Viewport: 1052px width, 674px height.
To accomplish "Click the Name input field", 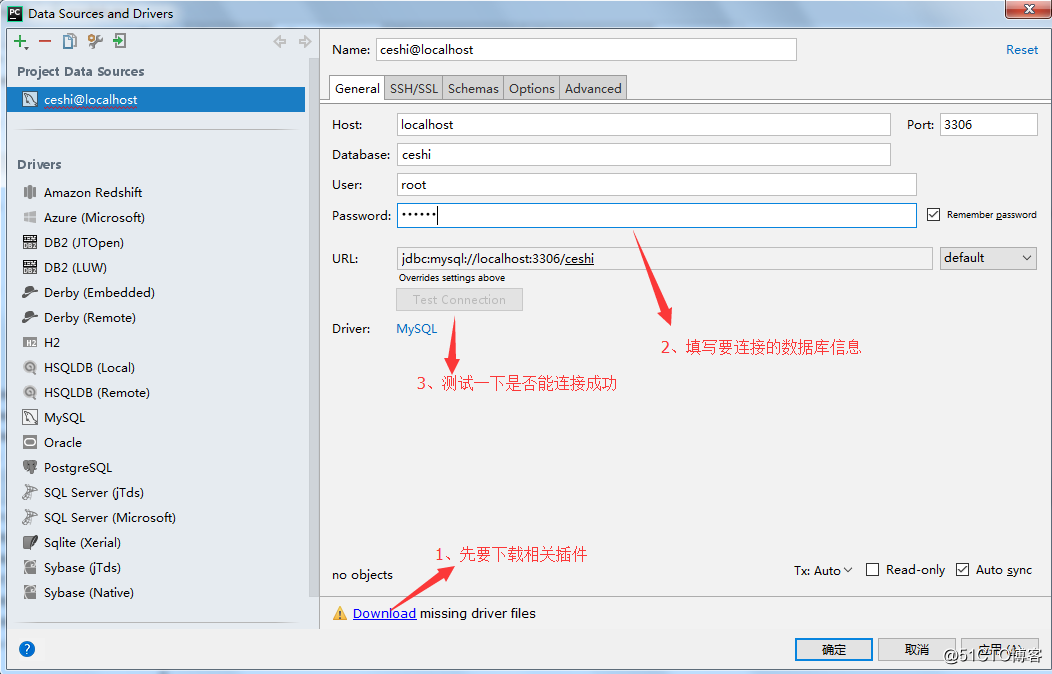I will [586, 50].
